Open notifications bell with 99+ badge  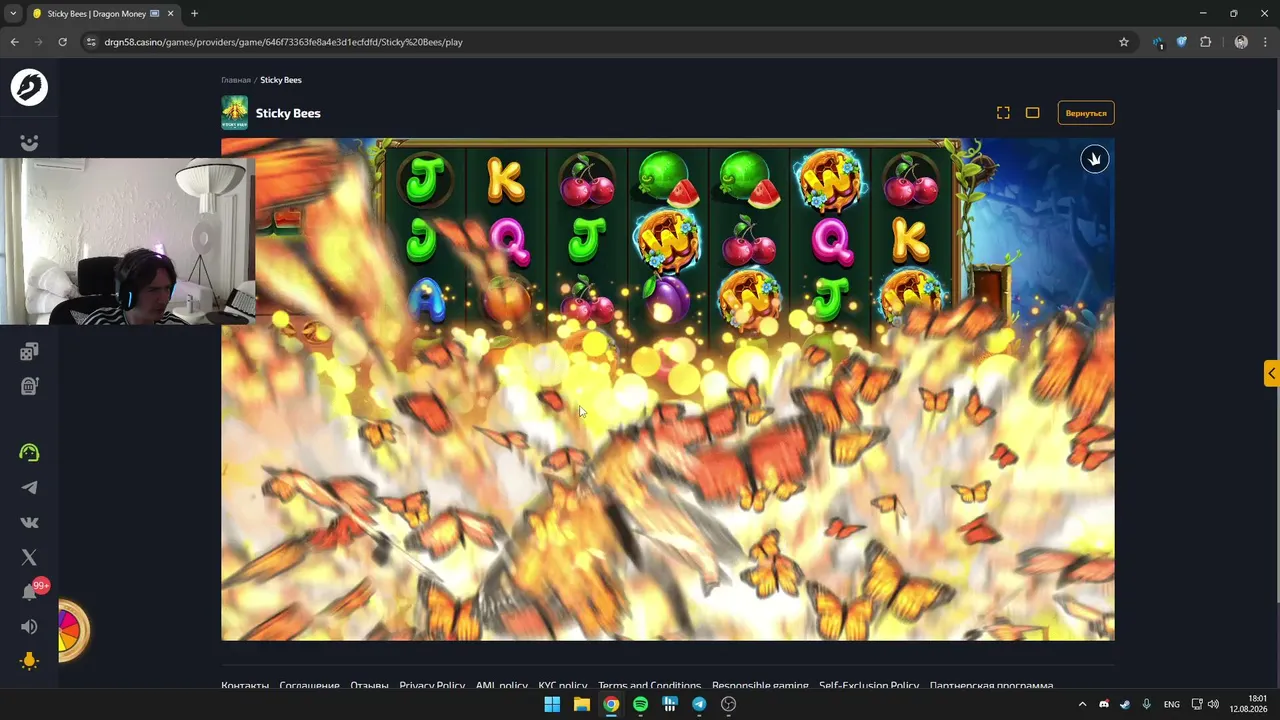pyautogui.click(x=30, y=591)
